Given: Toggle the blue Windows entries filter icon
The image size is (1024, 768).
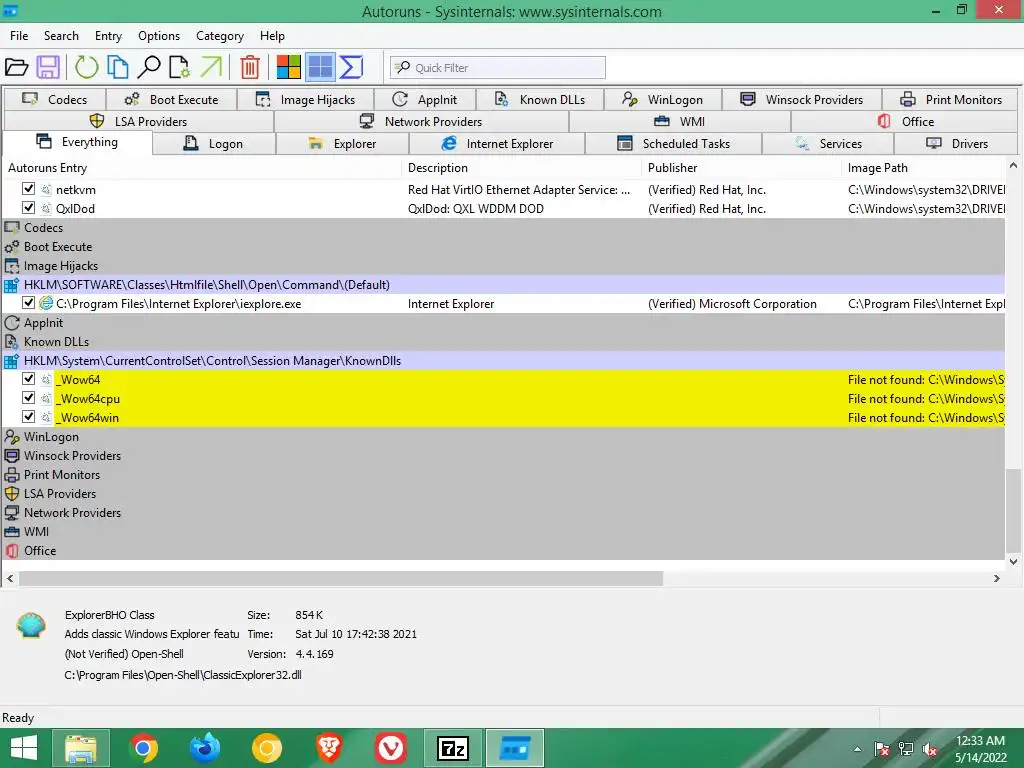Looking at the screenshot, I should [x=320, y=67].
